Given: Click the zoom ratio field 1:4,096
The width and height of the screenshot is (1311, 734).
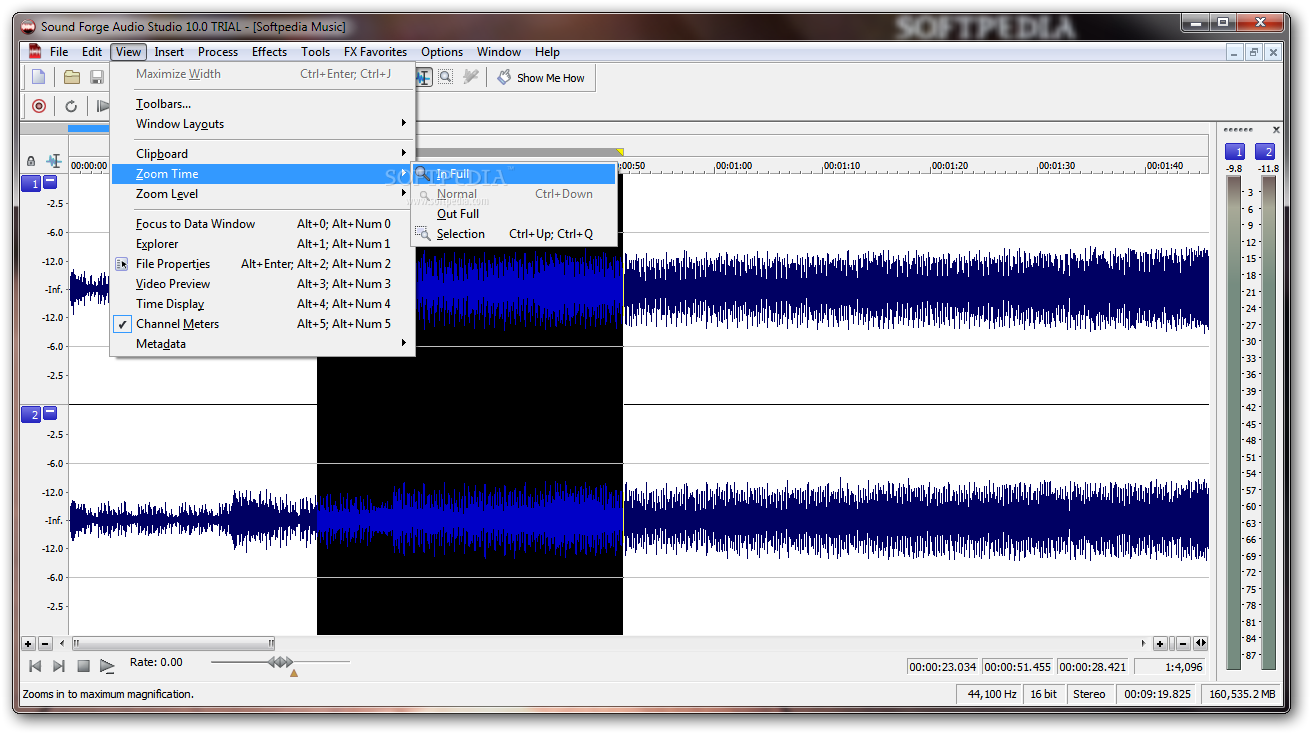Looking at the screenshot, I should coord(1171,667).
